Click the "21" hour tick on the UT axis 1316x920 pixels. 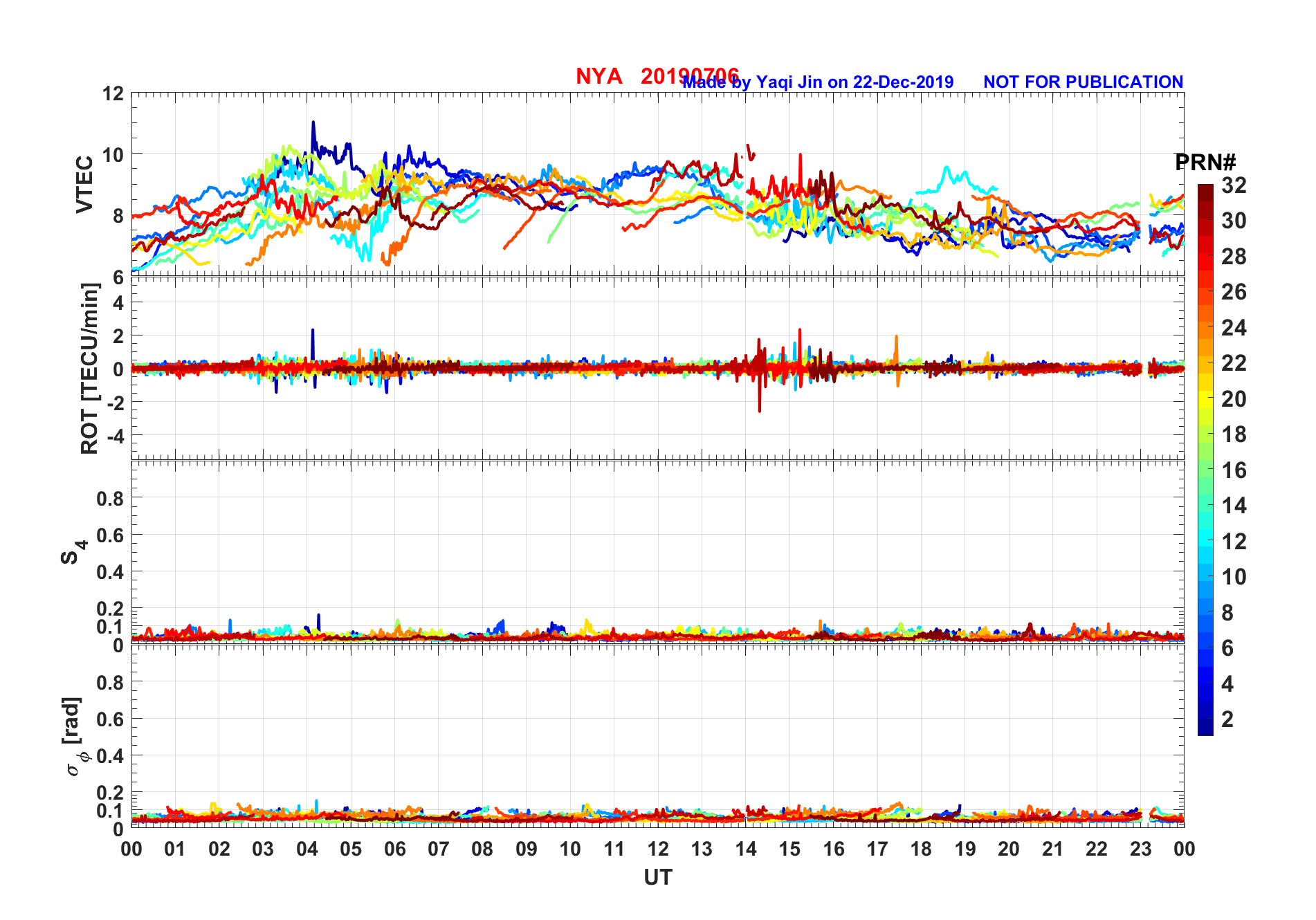point(1052,849)
